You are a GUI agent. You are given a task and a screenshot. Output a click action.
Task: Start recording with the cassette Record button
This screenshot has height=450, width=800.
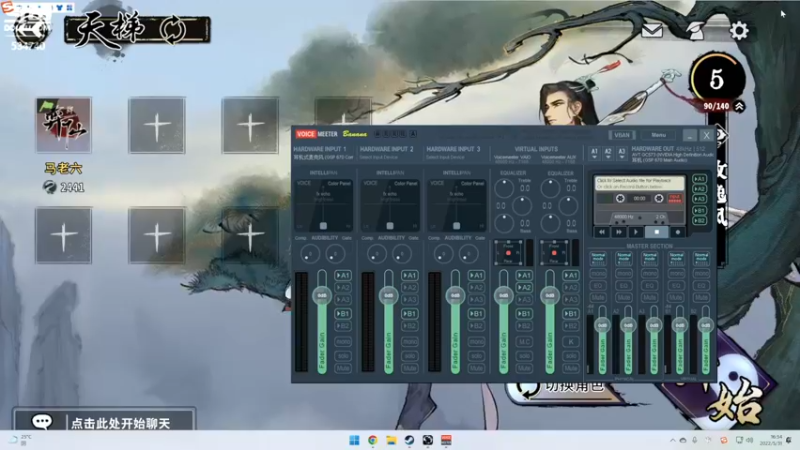[678, 232]
